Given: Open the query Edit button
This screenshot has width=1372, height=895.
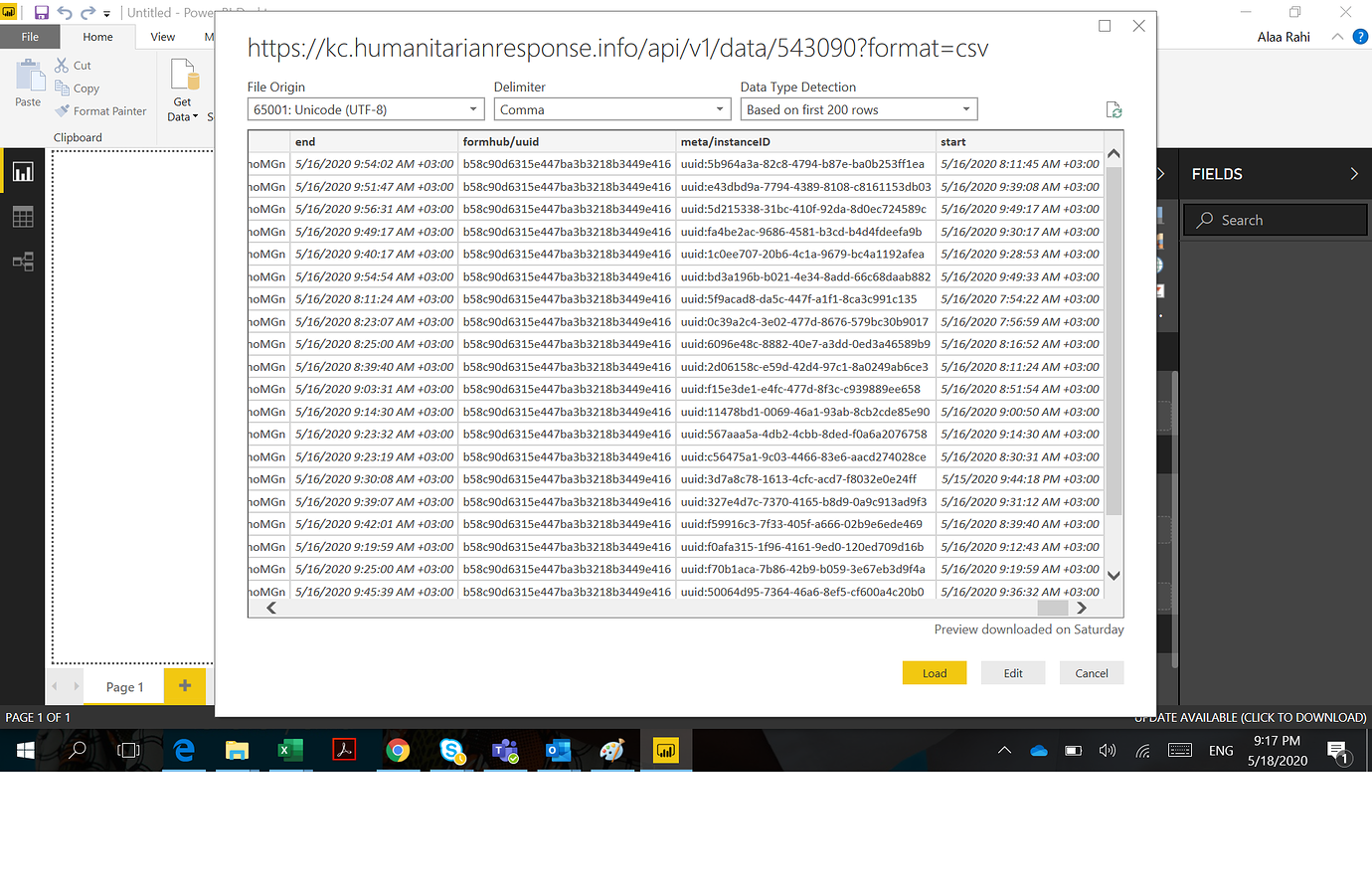Looking at the screenshot, I should point(1012,672).
